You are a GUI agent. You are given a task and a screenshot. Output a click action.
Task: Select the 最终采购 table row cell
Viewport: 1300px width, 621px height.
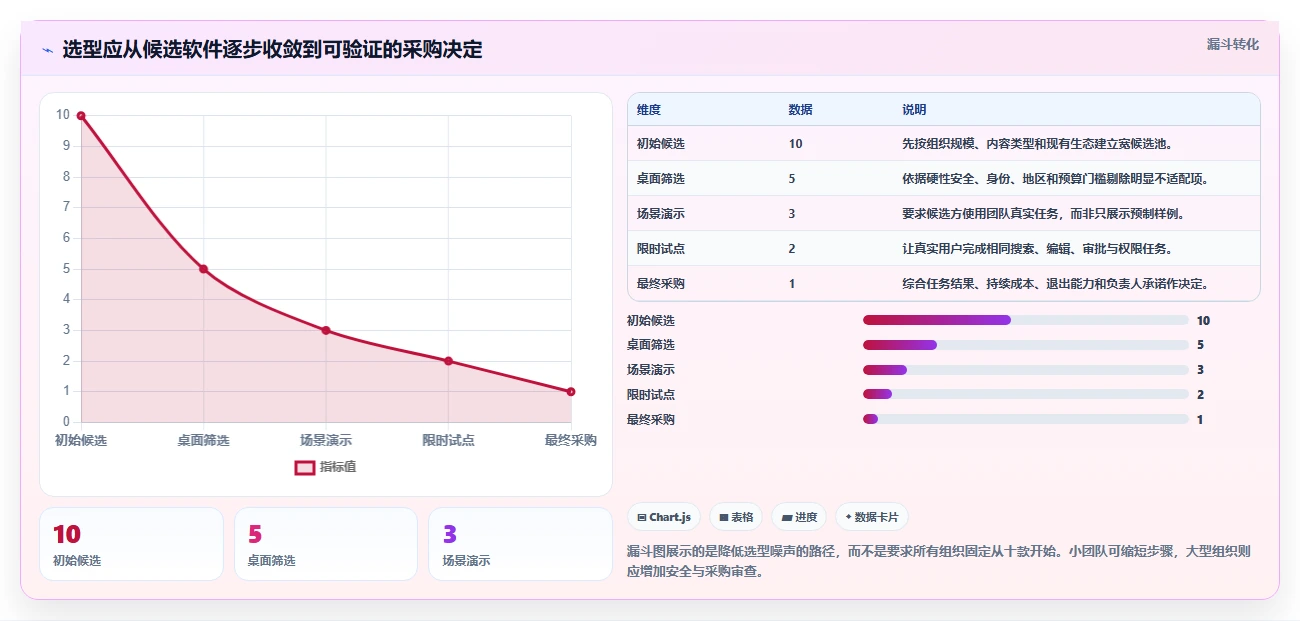pos(661,284)
